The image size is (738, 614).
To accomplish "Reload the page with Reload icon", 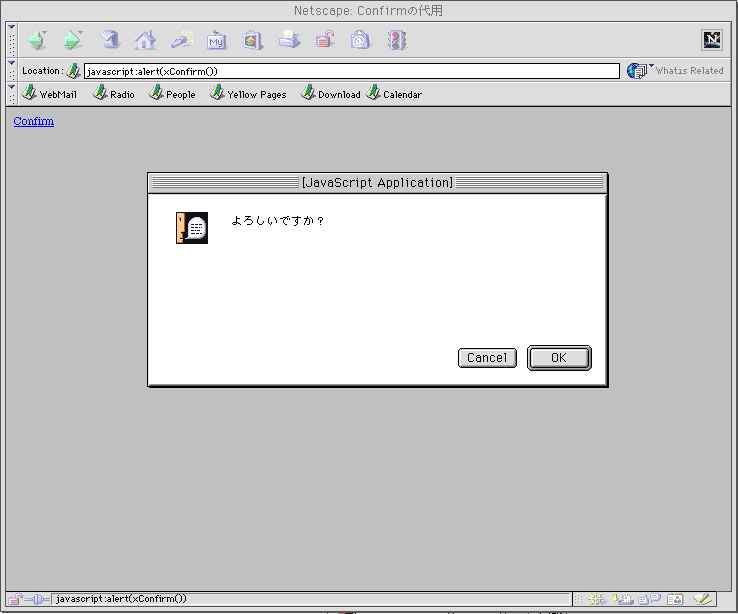I will (x=109, y=40).
